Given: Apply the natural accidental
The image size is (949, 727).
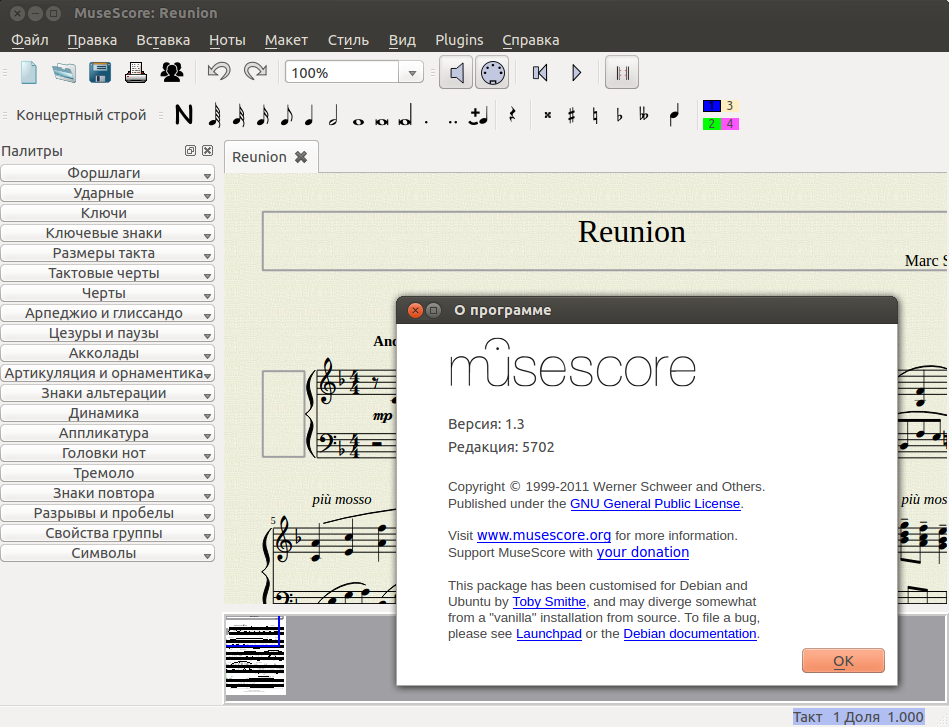Looking at the screenshot, I should click(x=596, y=114).
